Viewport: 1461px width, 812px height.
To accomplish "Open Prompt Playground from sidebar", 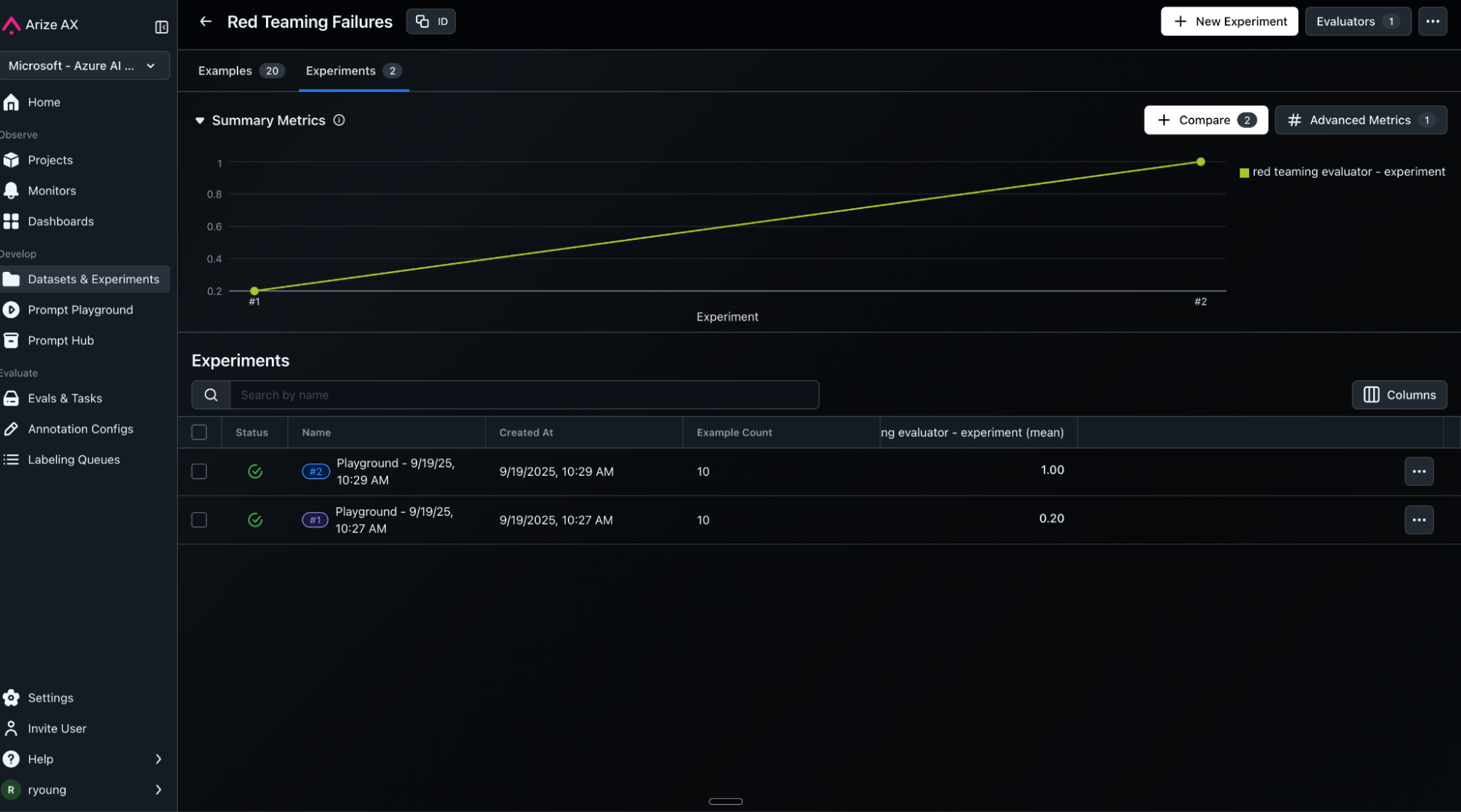I will click(80, 310).
